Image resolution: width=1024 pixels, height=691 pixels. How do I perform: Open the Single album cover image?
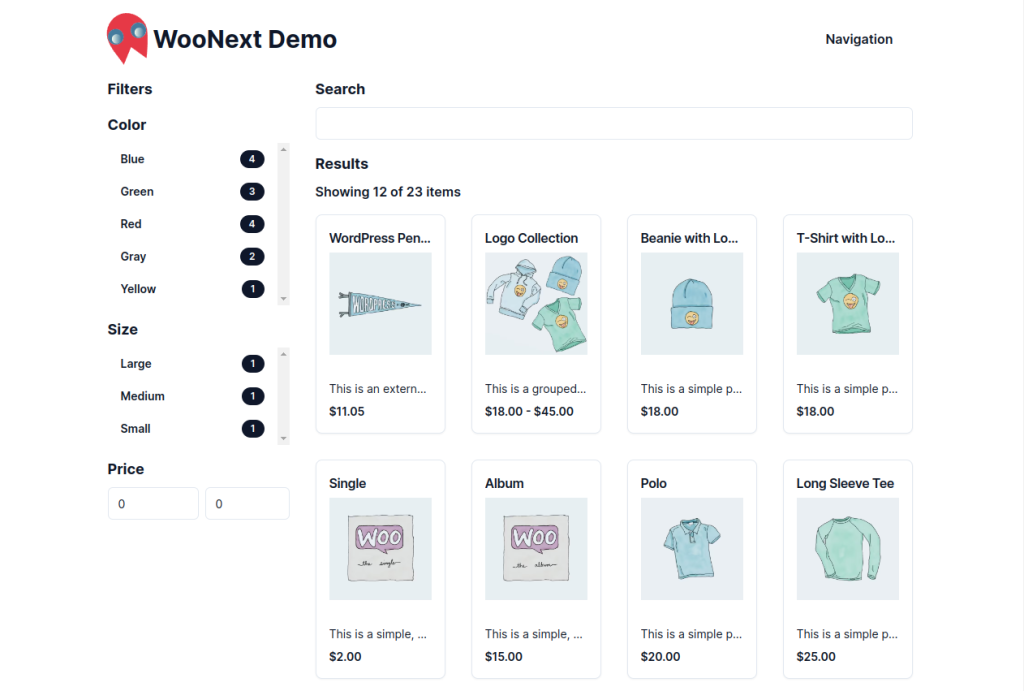coord(380,548)
